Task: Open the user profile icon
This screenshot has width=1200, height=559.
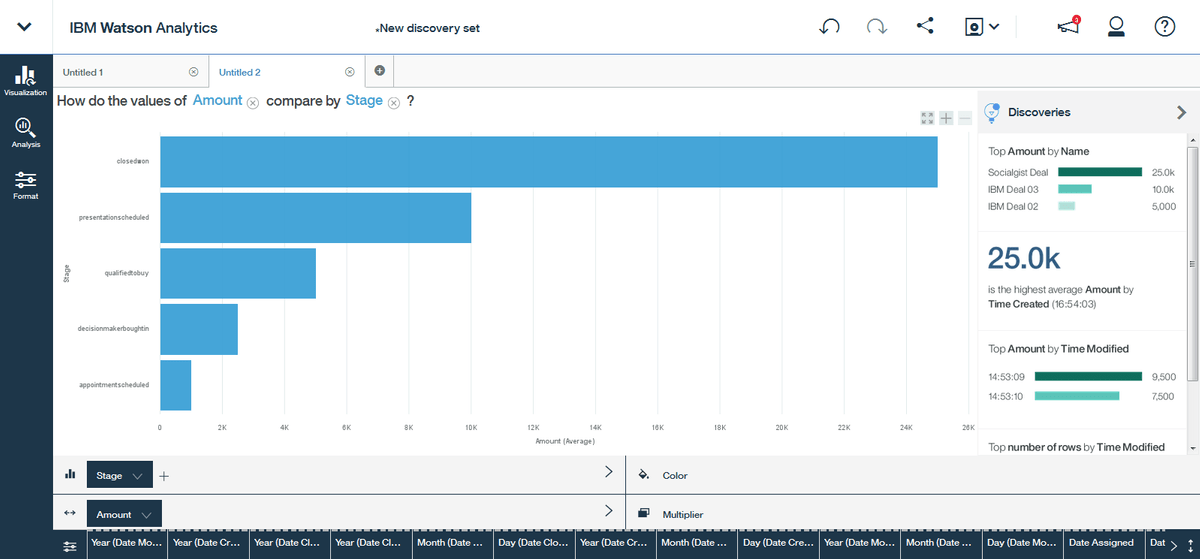Action: tap(1117, 27)
